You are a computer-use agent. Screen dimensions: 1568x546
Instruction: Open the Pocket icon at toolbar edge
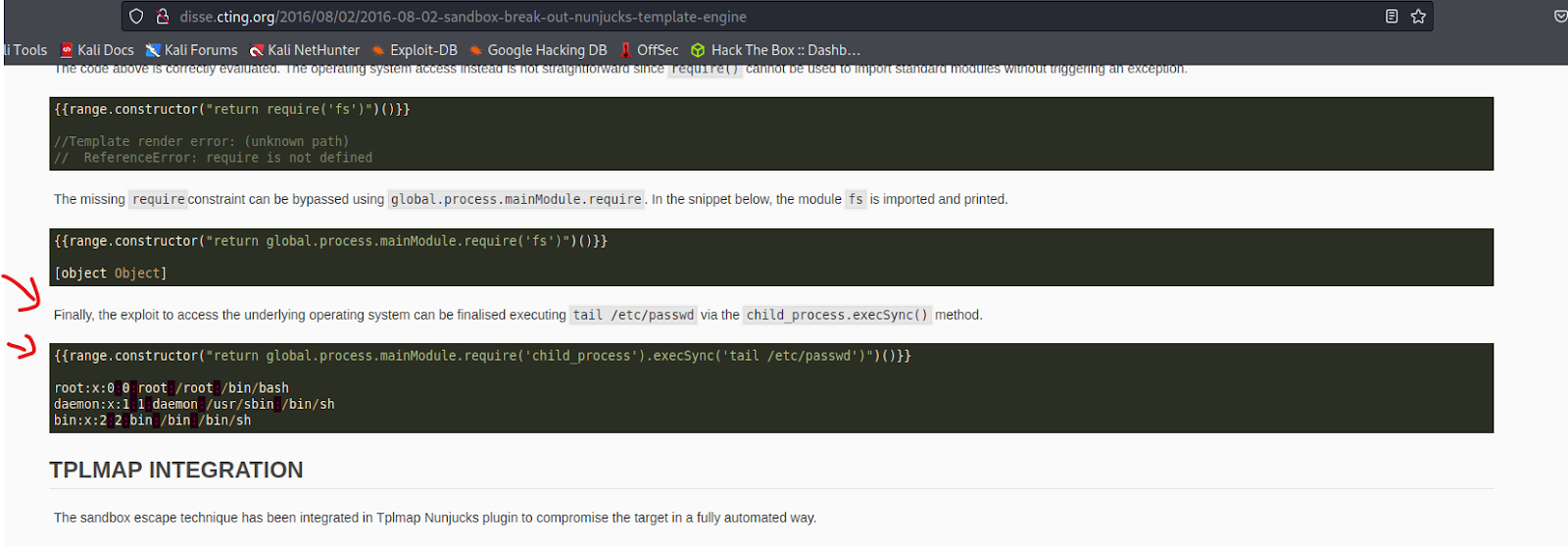pos(1560,17)
